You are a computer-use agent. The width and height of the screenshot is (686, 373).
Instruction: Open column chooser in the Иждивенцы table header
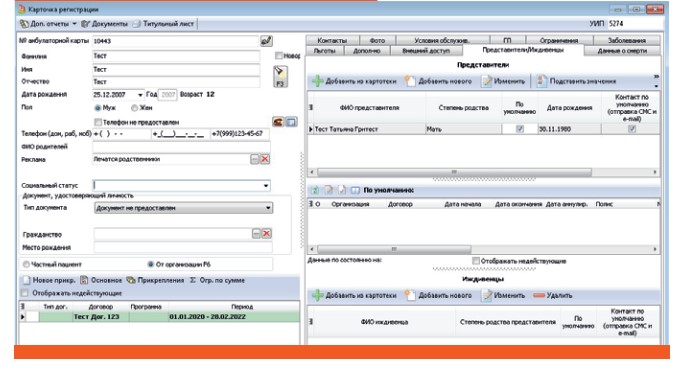point(311,321)
